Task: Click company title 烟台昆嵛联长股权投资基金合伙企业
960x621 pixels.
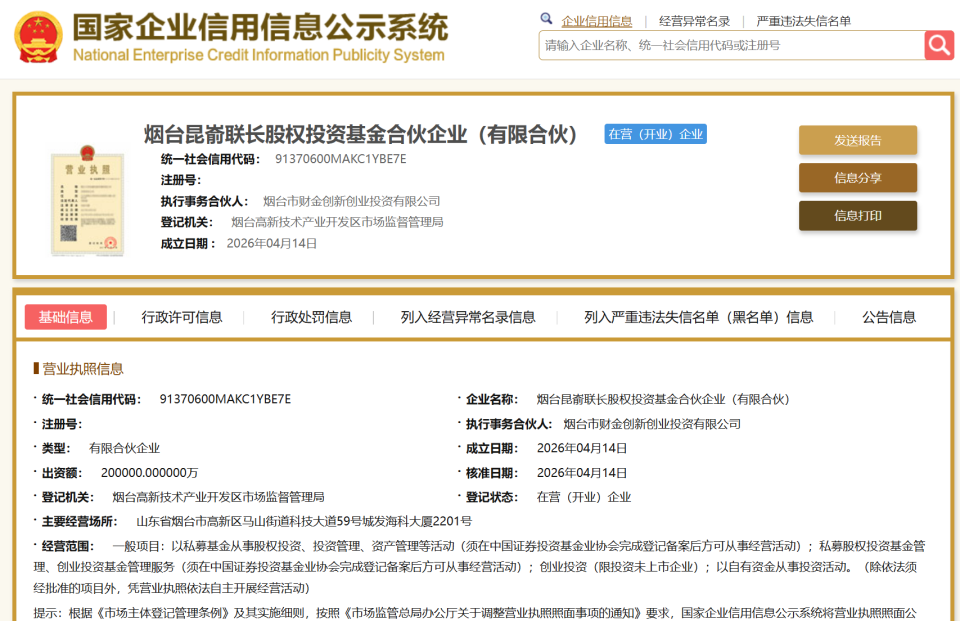Action: point(361,134)
